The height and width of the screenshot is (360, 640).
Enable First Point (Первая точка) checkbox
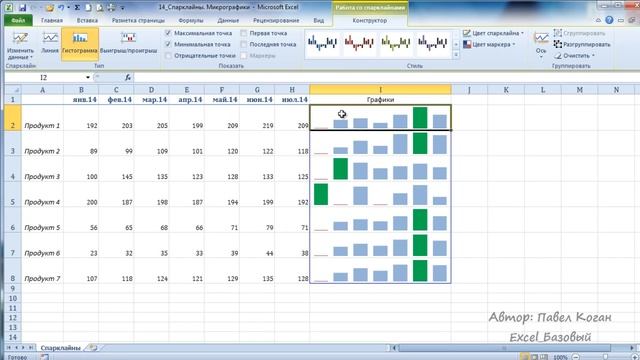click(x=244, y=33)
